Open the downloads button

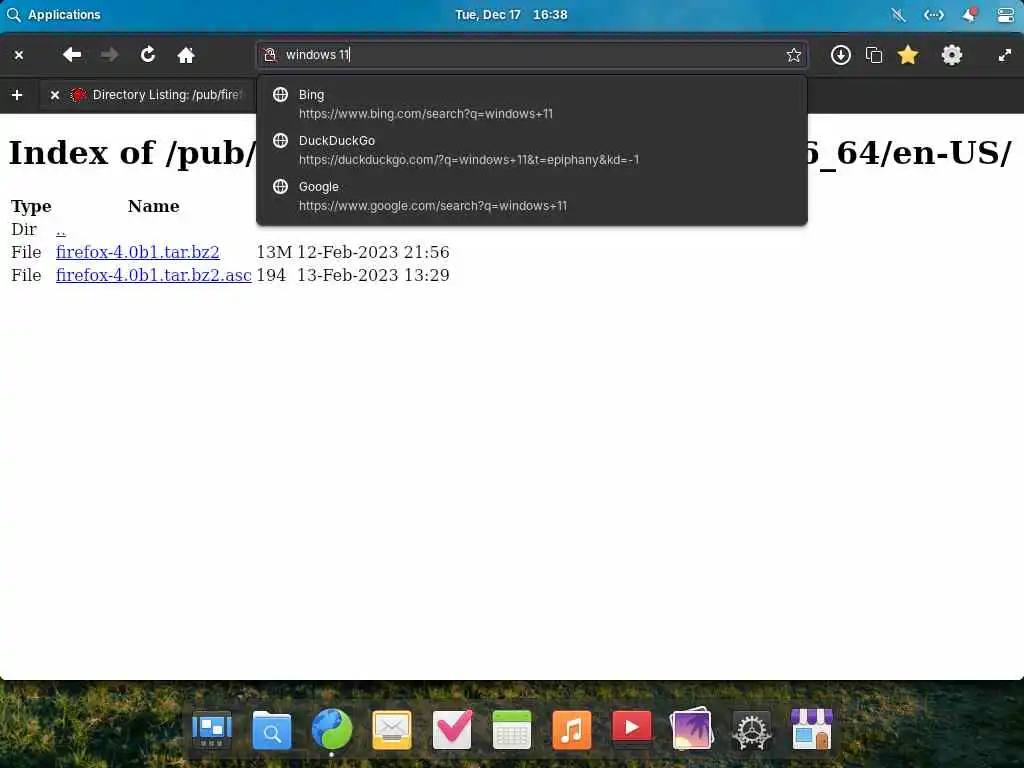pyautogui.click(x=840, y=55)
